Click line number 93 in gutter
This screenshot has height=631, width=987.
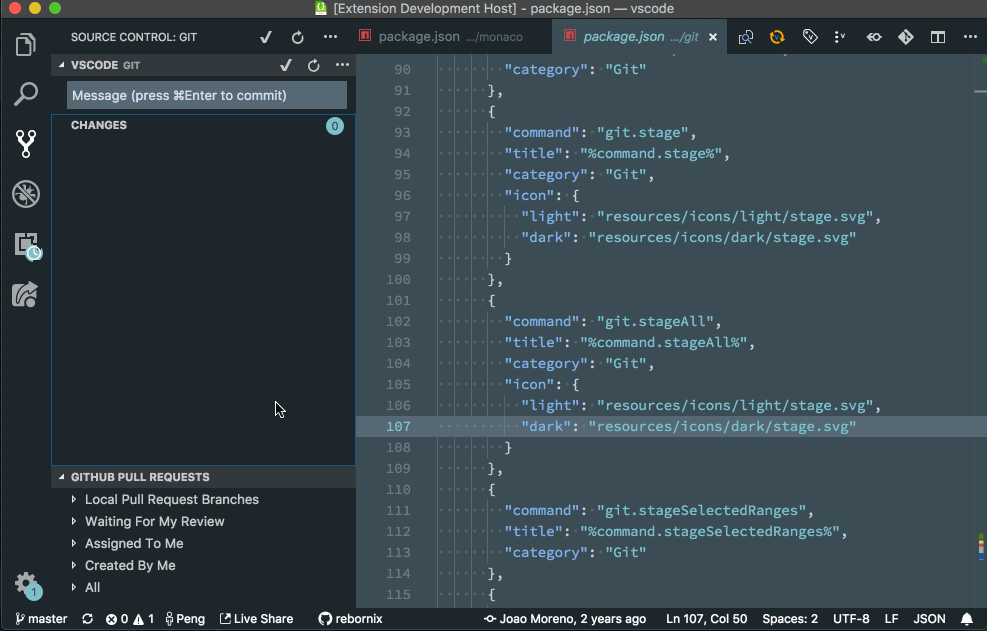click(402, 132)
